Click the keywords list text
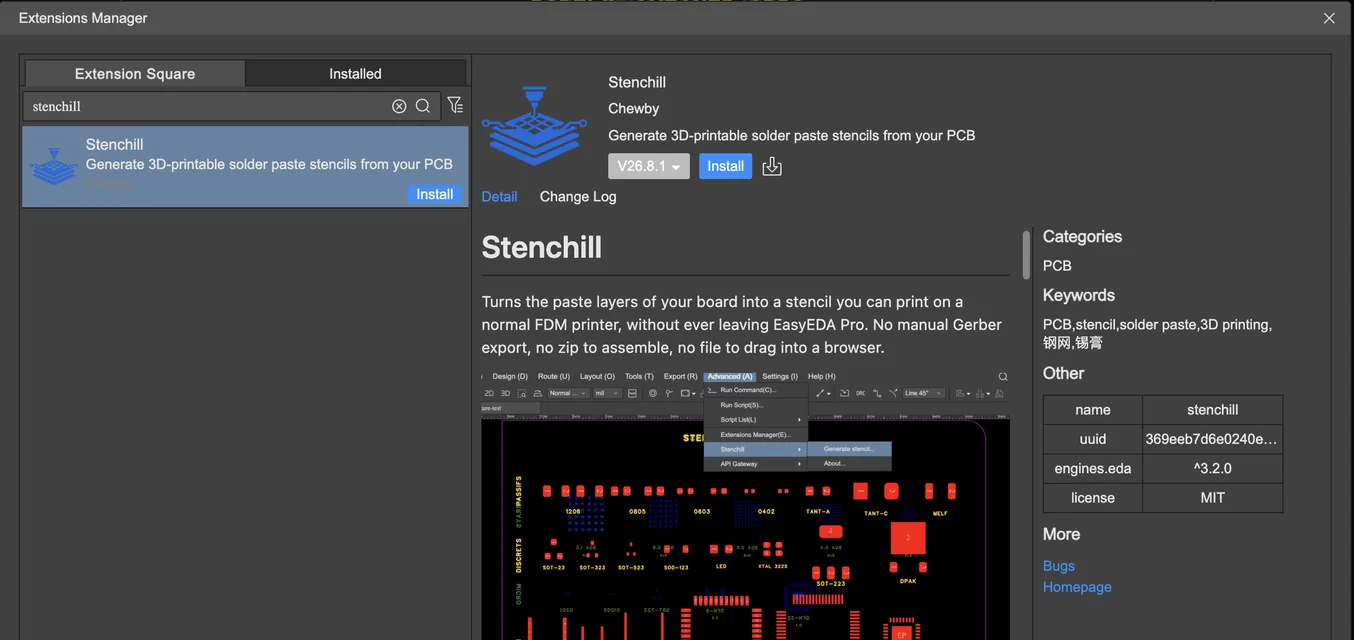Viewport: 1354px width, 640px height. pyautogui.click(x=1157, y=333)
